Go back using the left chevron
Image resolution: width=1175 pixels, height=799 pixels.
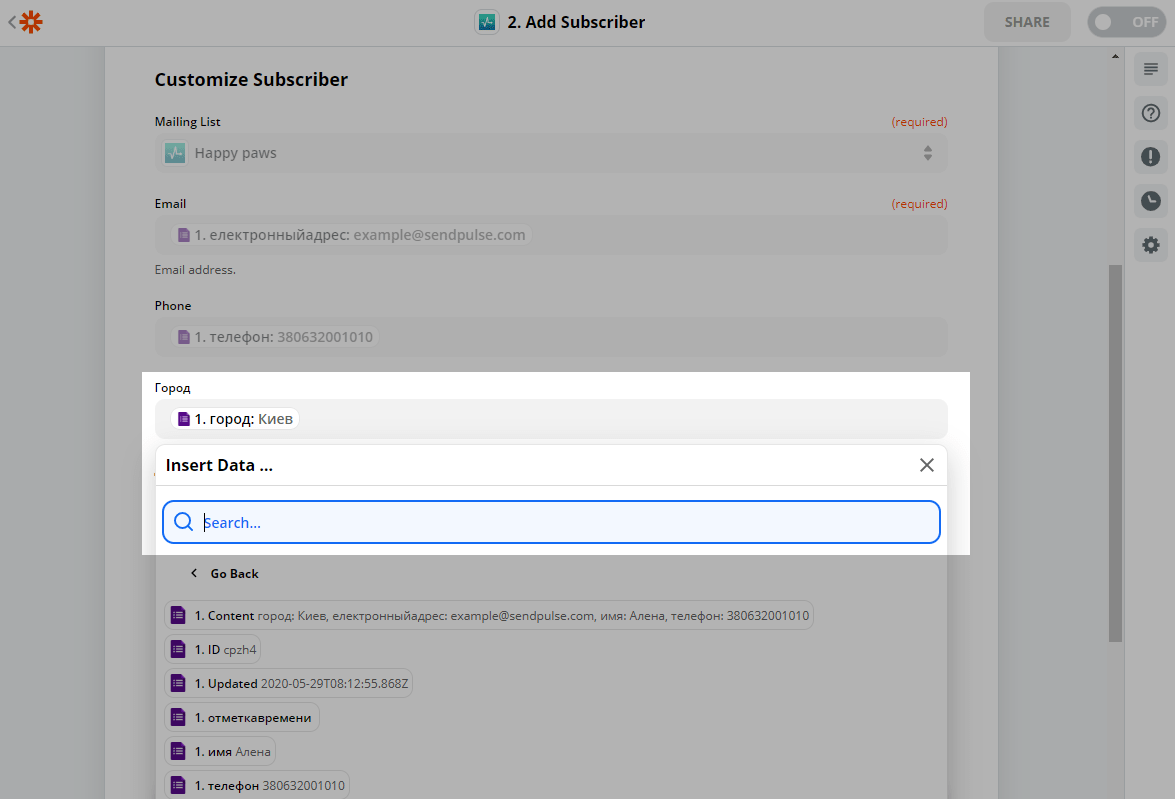pyautogui.click(x=194, y=574)
